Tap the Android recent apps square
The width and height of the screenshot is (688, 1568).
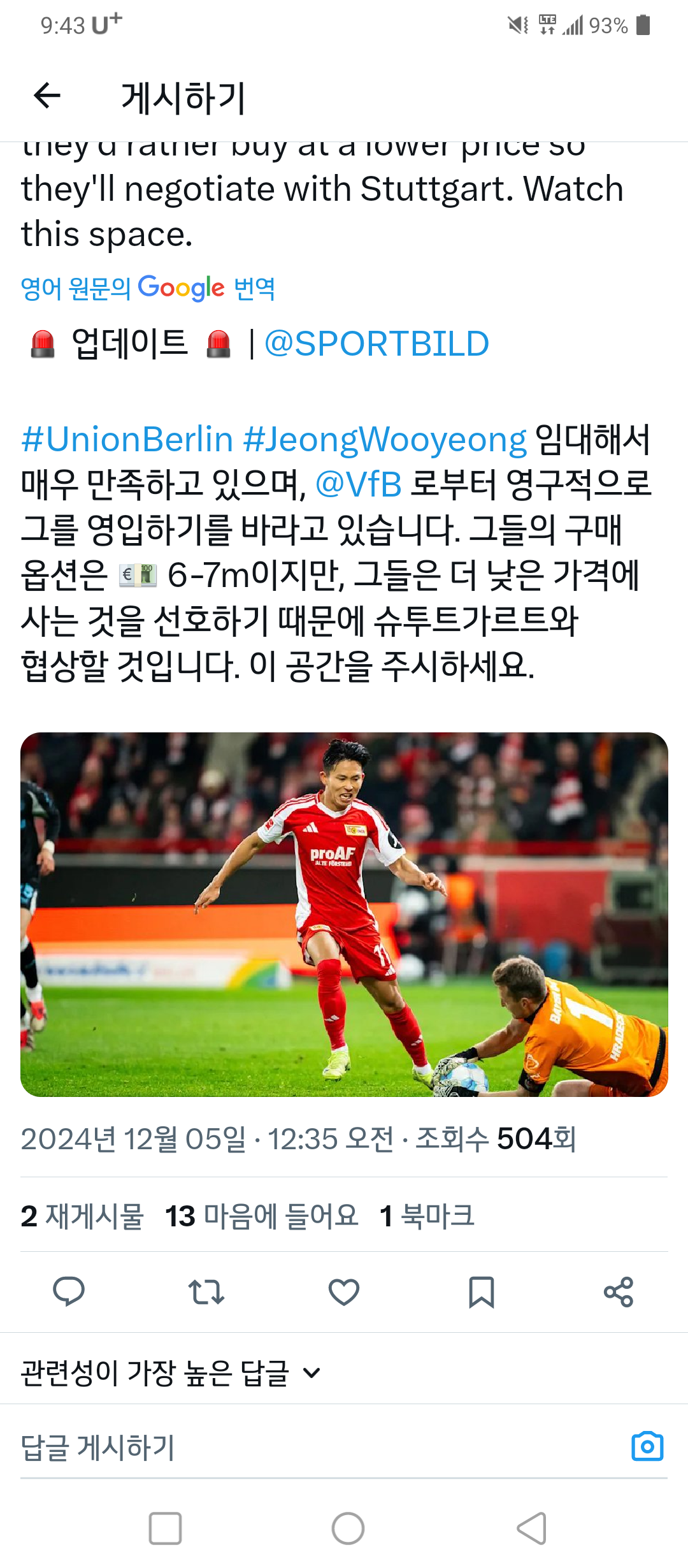pyautogui.click(x=166, y=1528)
